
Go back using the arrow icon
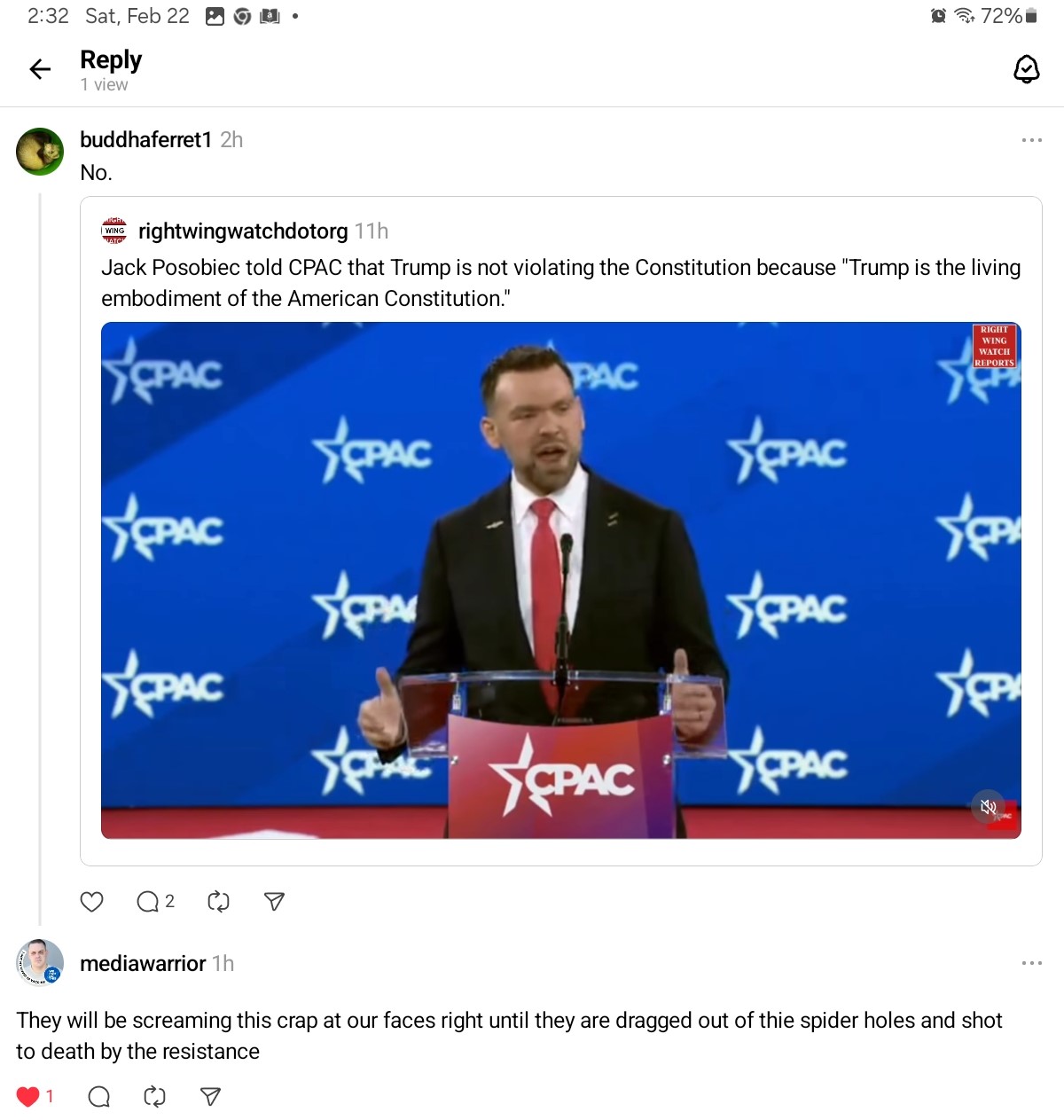click(x=40, y=69)
